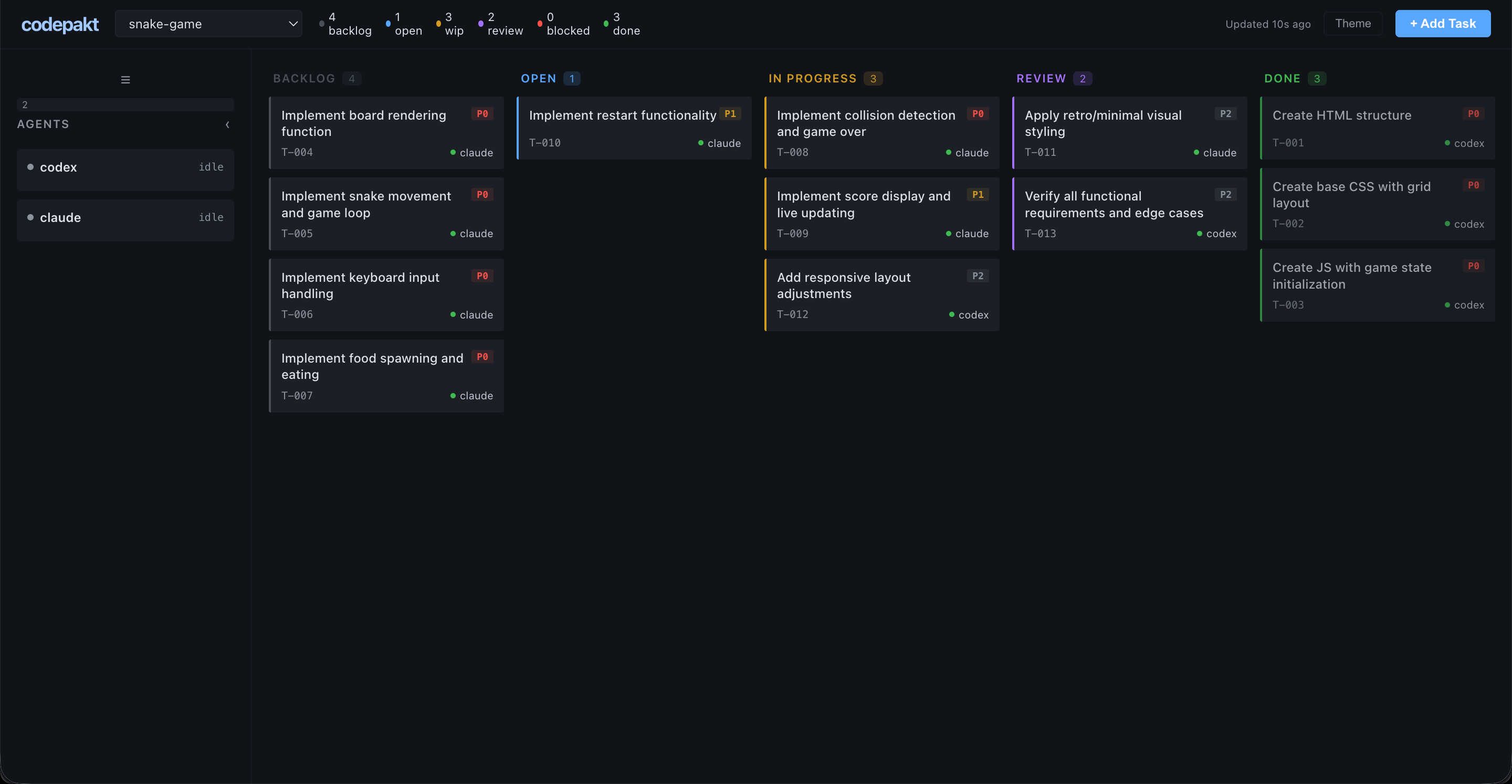The height and width of the screenshot is (784, 1512).
Task: Select the IN PROGRESS column header
Action: coord(812,78)
